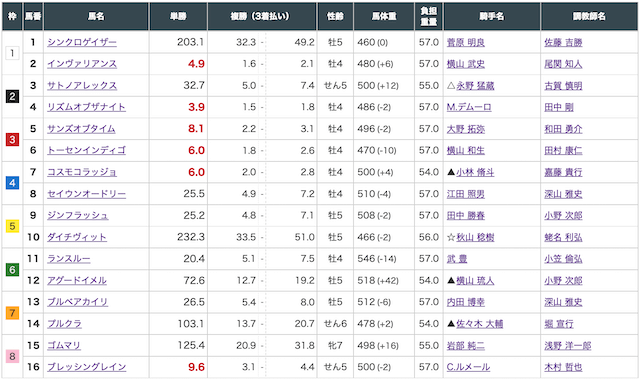Screen dimensions: 640x380
Task: Open trainer 木村 哲也 link
Action: pos(563,367)
